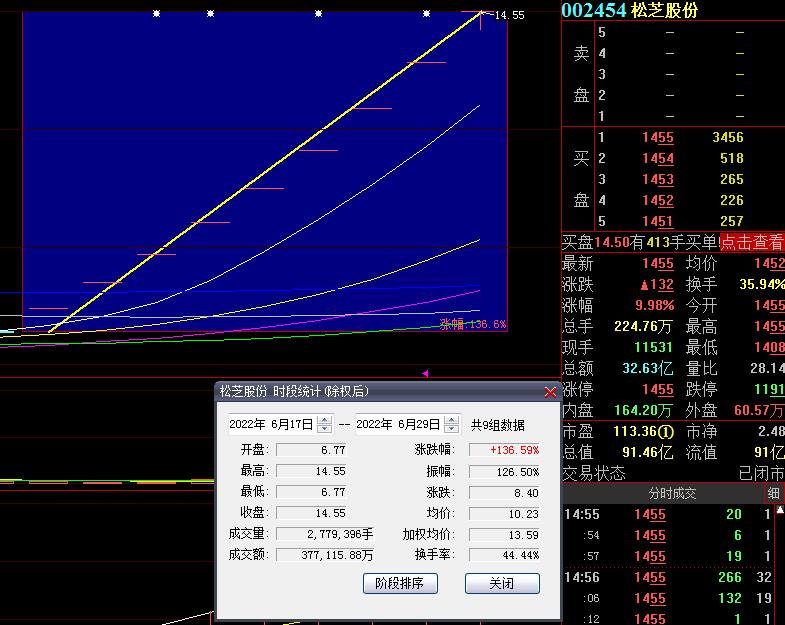
Task: Increase the start date with up spinner arrow
Action: (324, 420)
